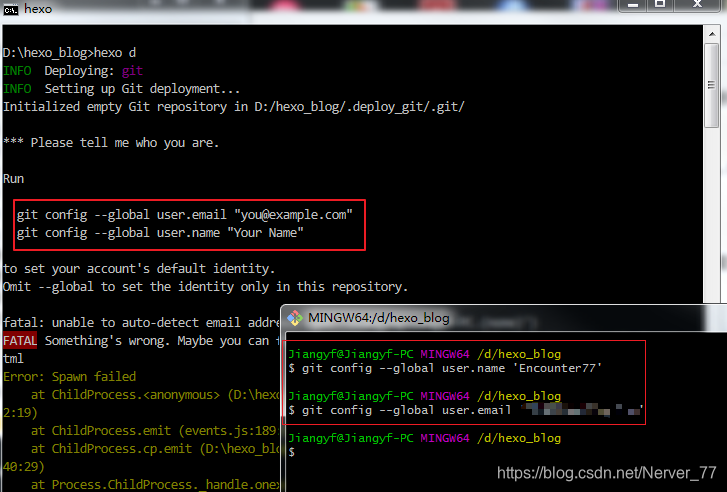Viewport: 727px width, 492px height.
Task: Click the Git Bash MINGW64 window icon
Action: coord(295,318)
